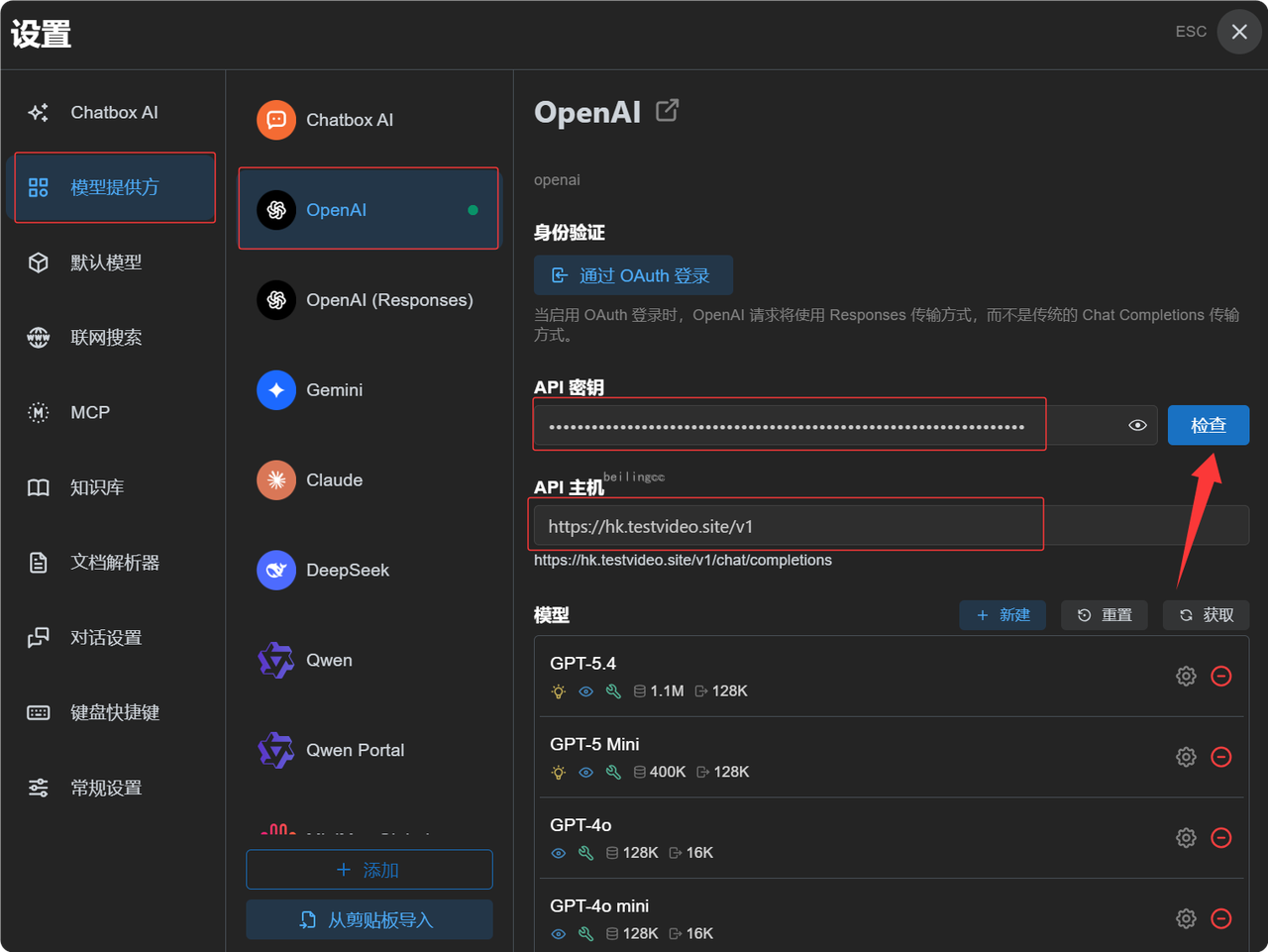Screen dimensions: 1268x952
Task: Click the GPT-5 Mini model name
Action: pos(594,744)
